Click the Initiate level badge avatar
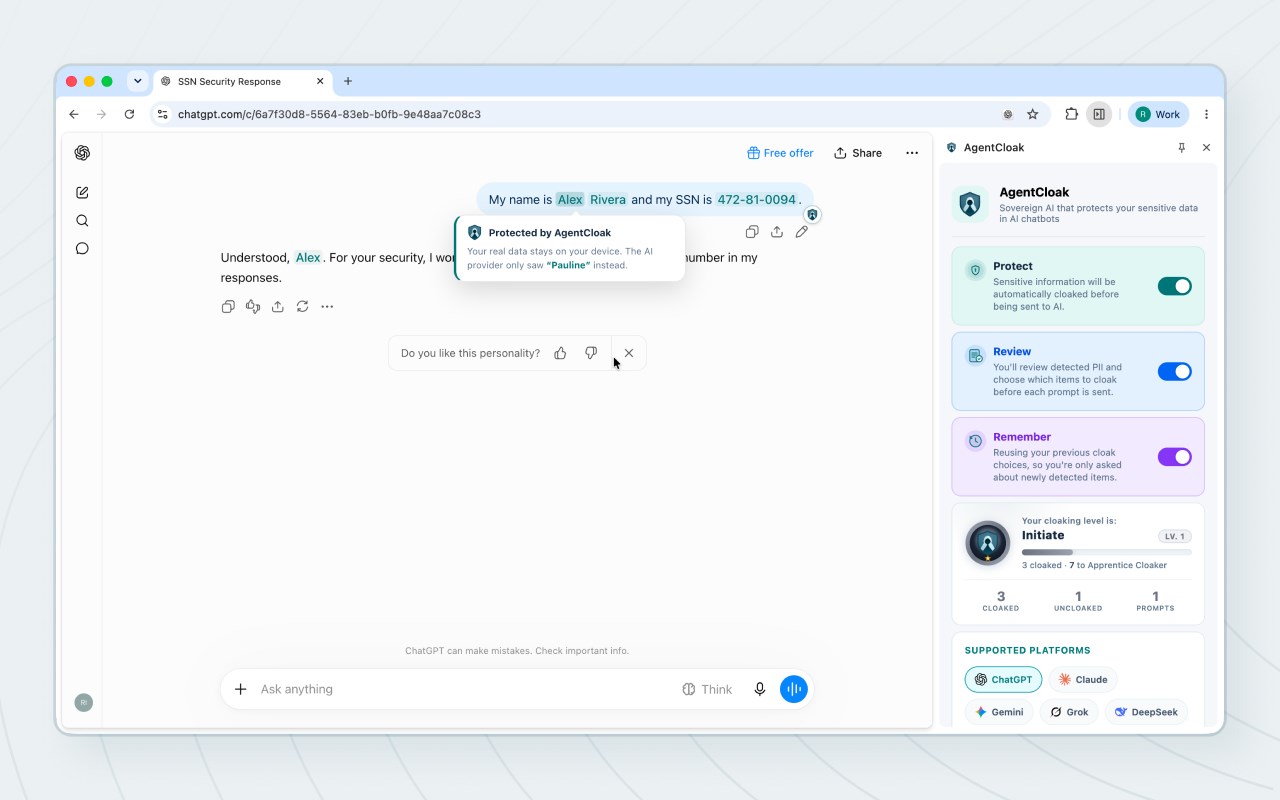 pyautogui.click(x=988, y=544)
